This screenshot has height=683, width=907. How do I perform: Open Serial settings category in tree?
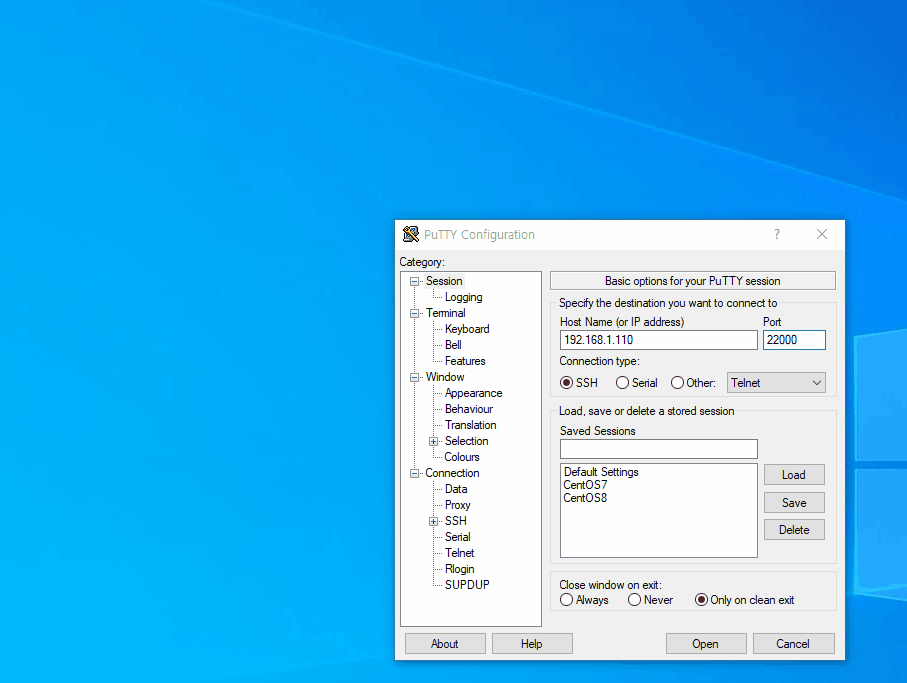point(458,537)
